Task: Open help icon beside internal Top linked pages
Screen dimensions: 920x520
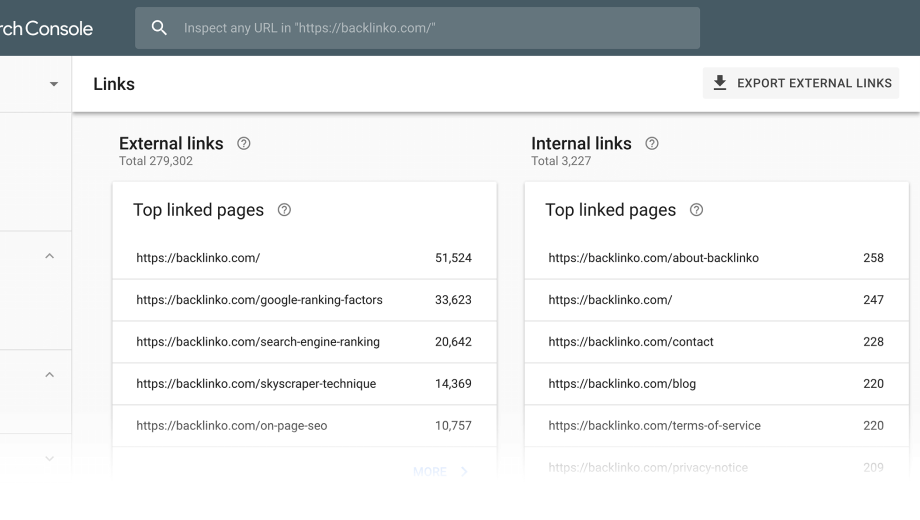Action: click(x=696, y=210)
